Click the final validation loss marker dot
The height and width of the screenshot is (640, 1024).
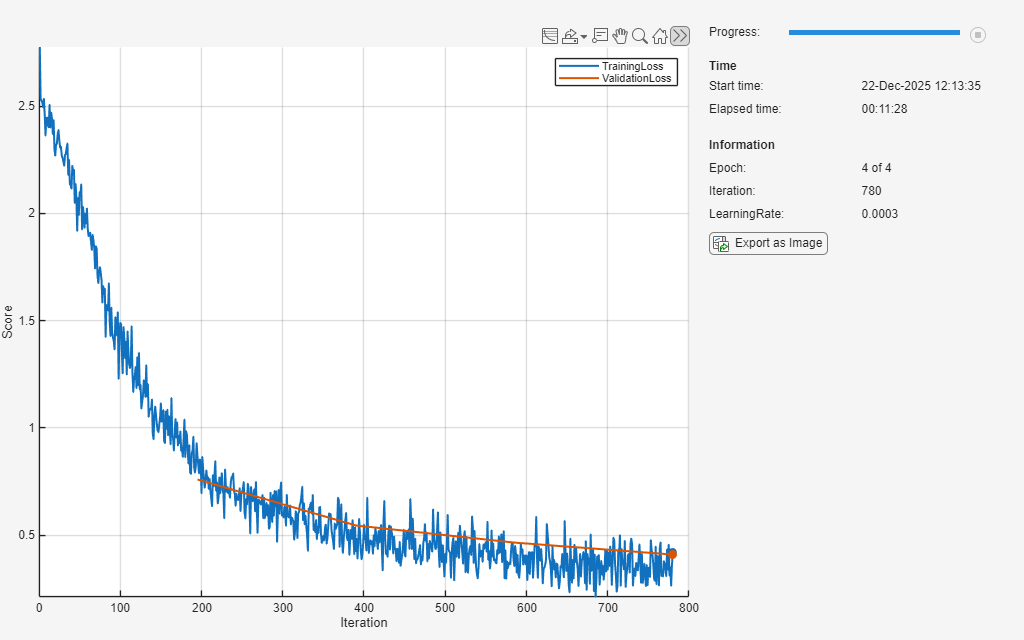click(x=672, y=554)
